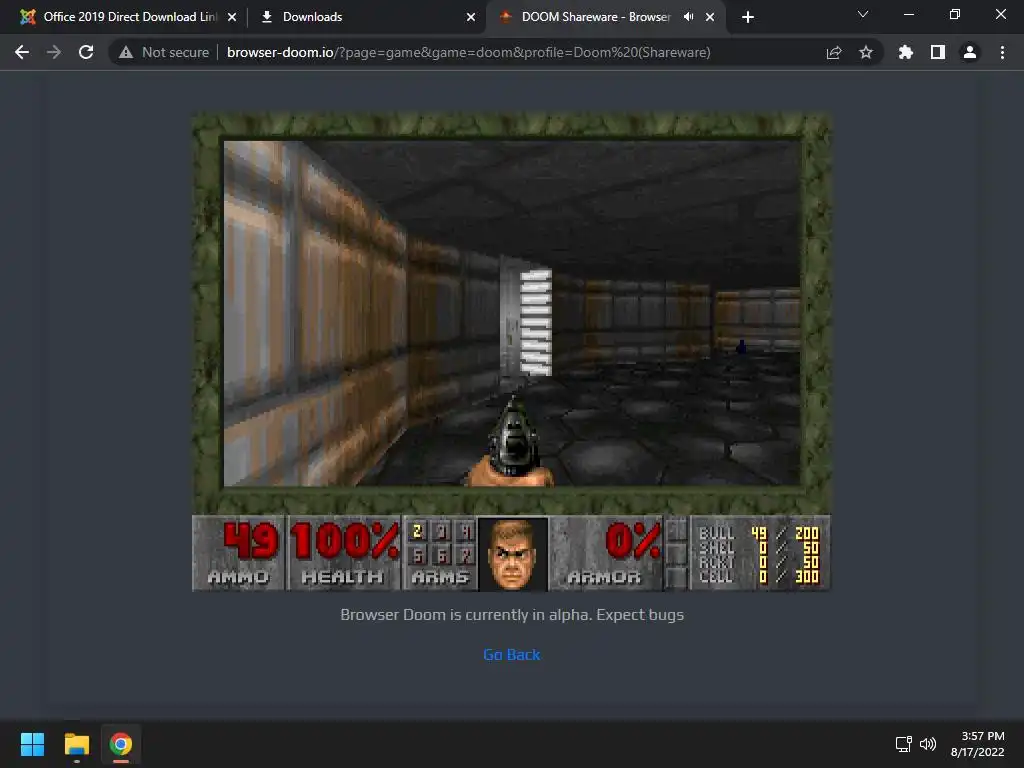Viewport: 1024px width, 768px height.
Task: Click the BULL ammo count row
Action: pyautogui.click(x=758, y=534)
